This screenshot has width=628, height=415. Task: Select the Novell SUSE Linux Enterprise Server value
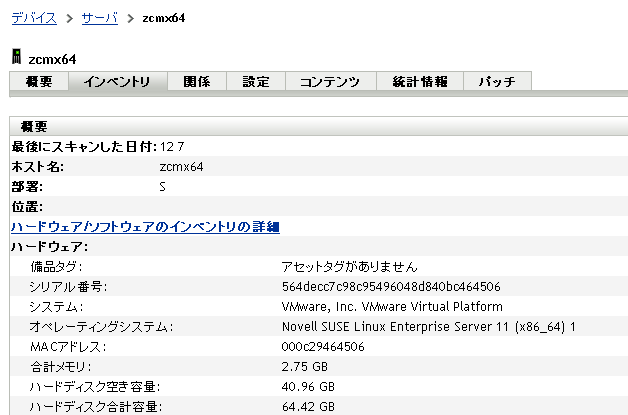pos(429,327)
